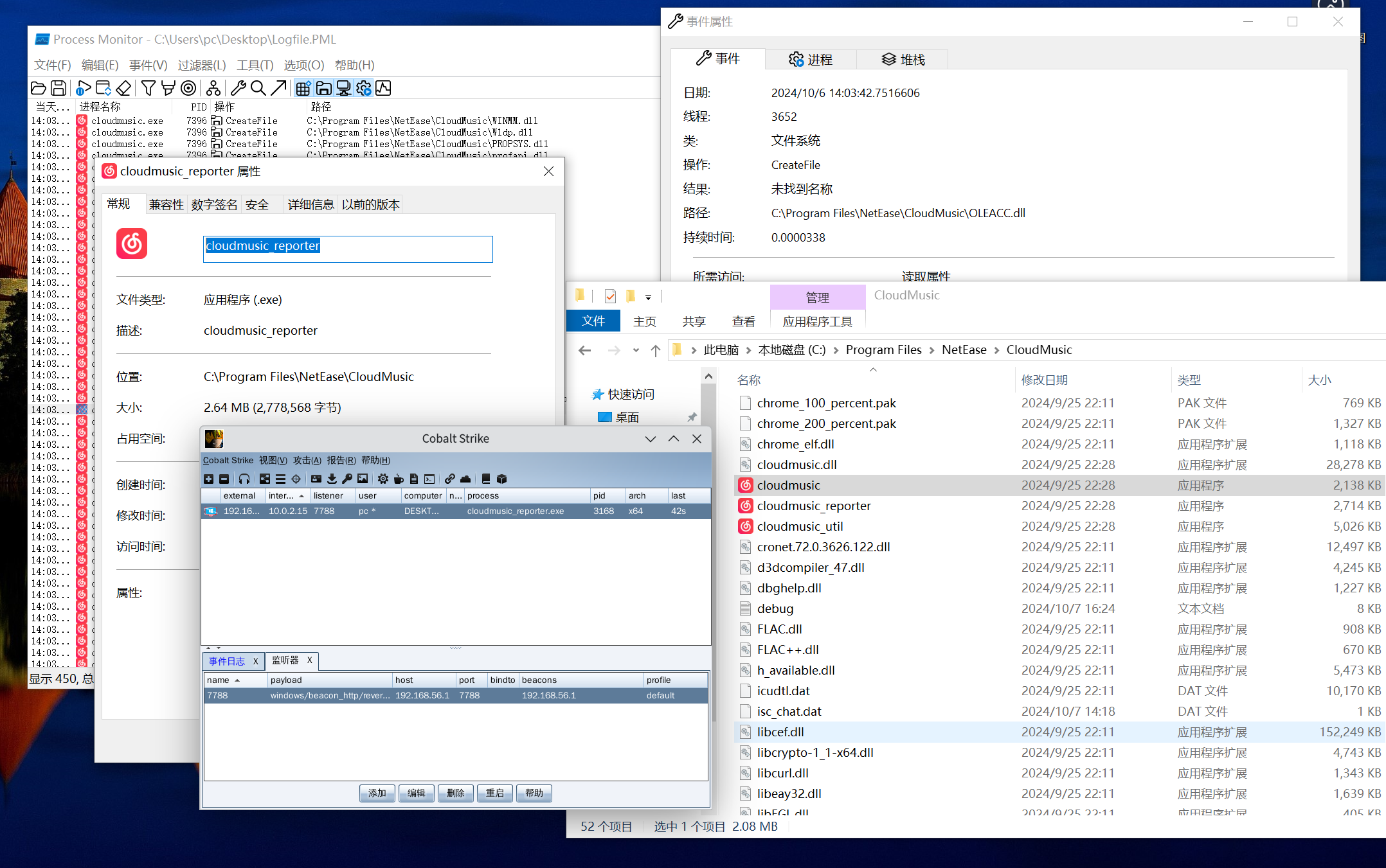
Task: Toggle Show Network Activity button
Action: coord(344,88)
